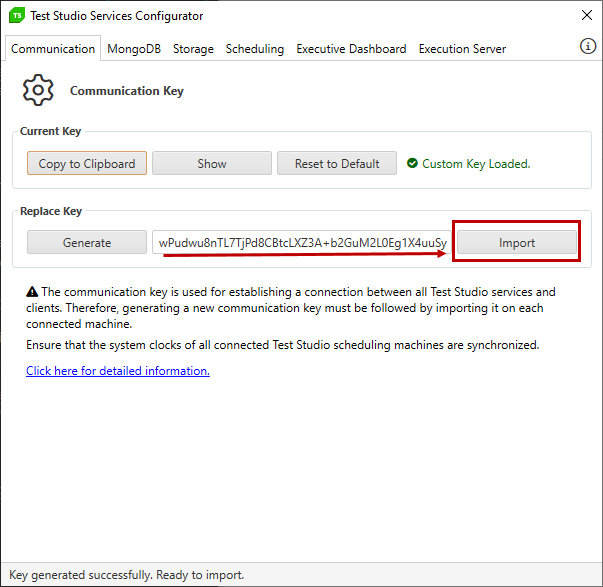603x587 pixels.
Task: Click the 'Ensure that the system clocks' sentence
Action: (283, 345)
